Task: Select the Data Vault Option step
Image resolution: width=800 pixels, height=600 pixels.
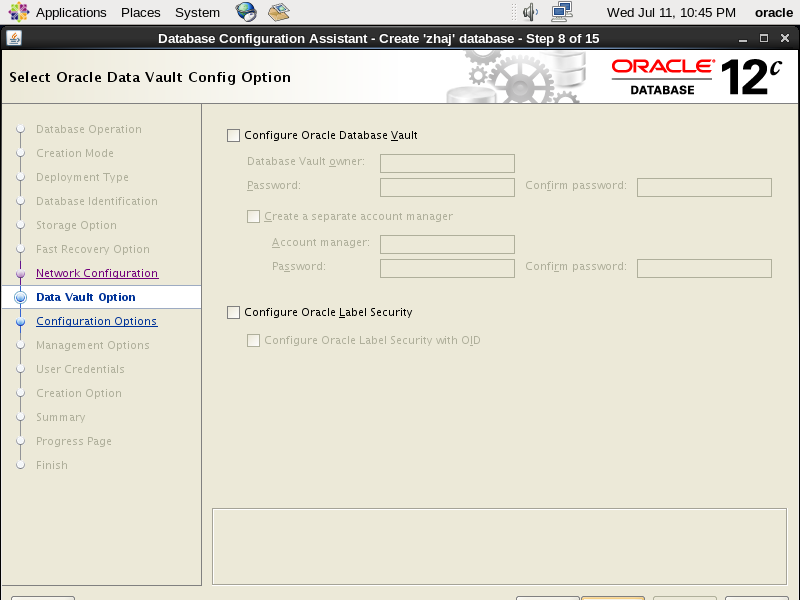Action: pos(86,297)
